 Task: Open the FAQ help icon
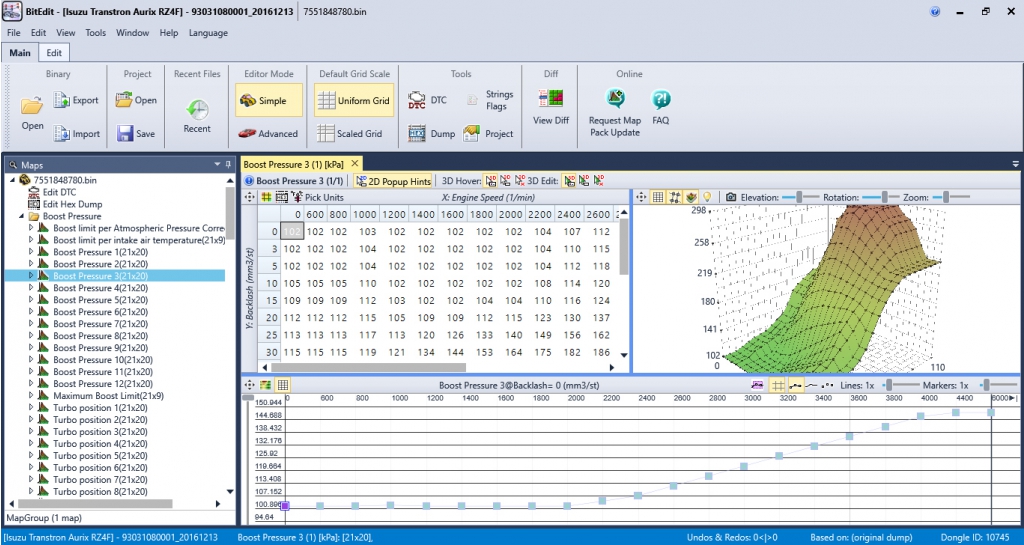coord(661,106)
